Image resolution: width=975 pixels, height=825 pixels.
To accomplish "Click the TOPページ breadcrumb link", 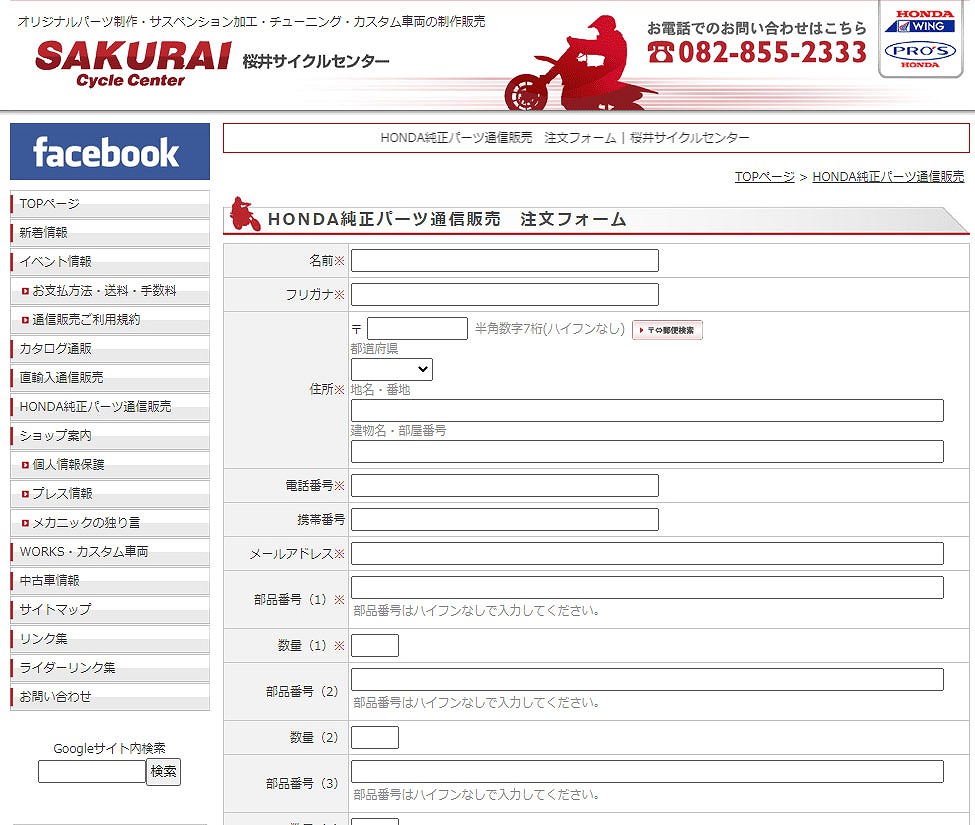I will [x=765, y=177].
